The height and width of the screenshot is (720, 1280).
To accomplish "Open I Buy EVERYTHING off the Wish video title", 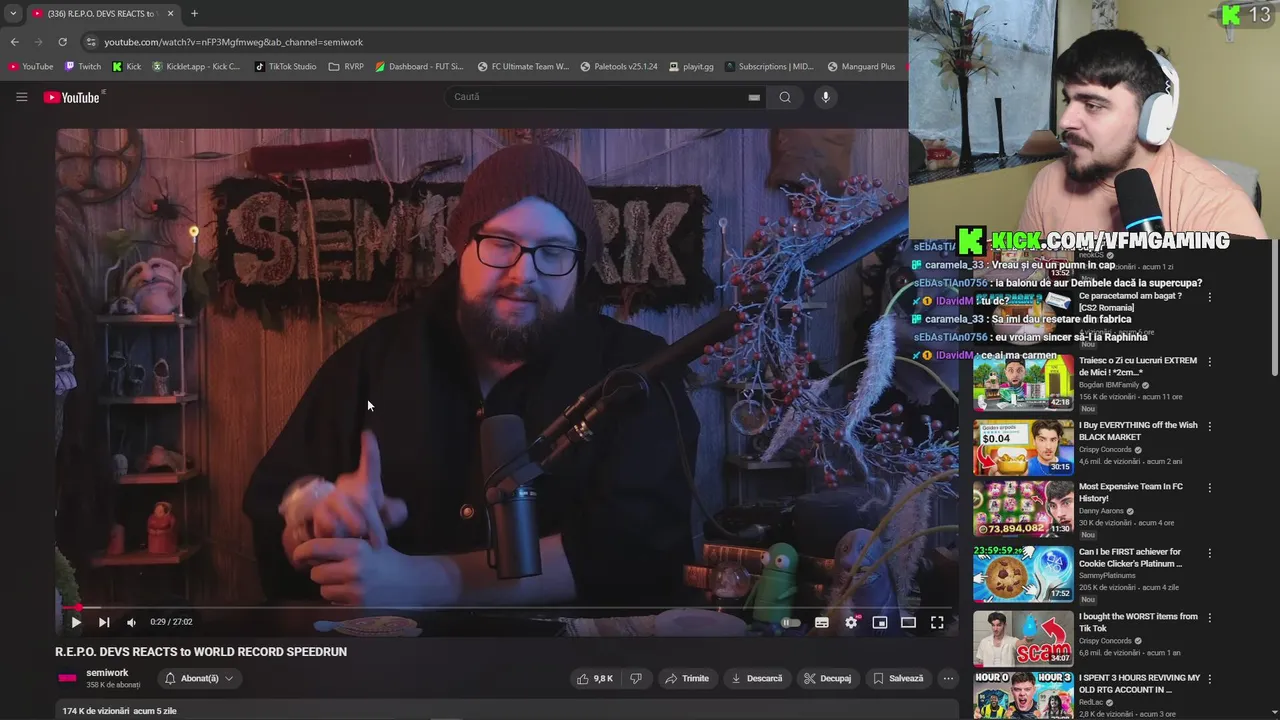I will [1138, 431].
